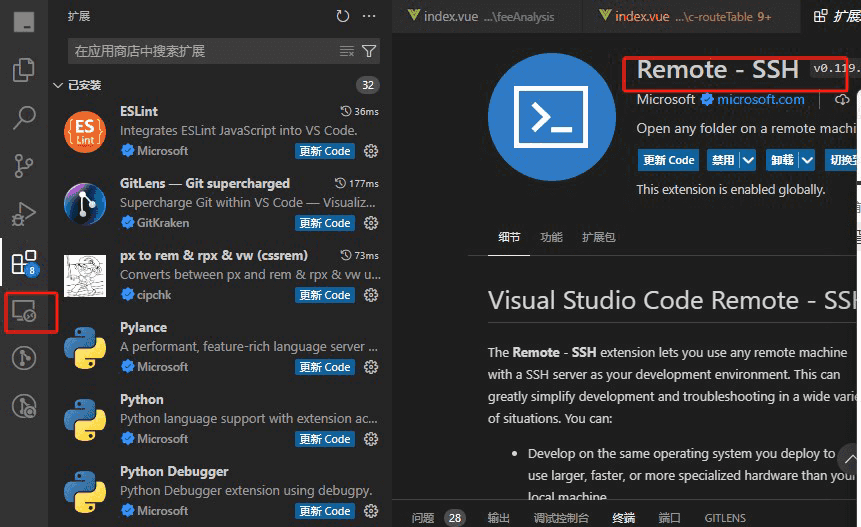Select the Python Debugger extension icon
The height and width of the screenshot is (527, 861).
pos(85,491)
